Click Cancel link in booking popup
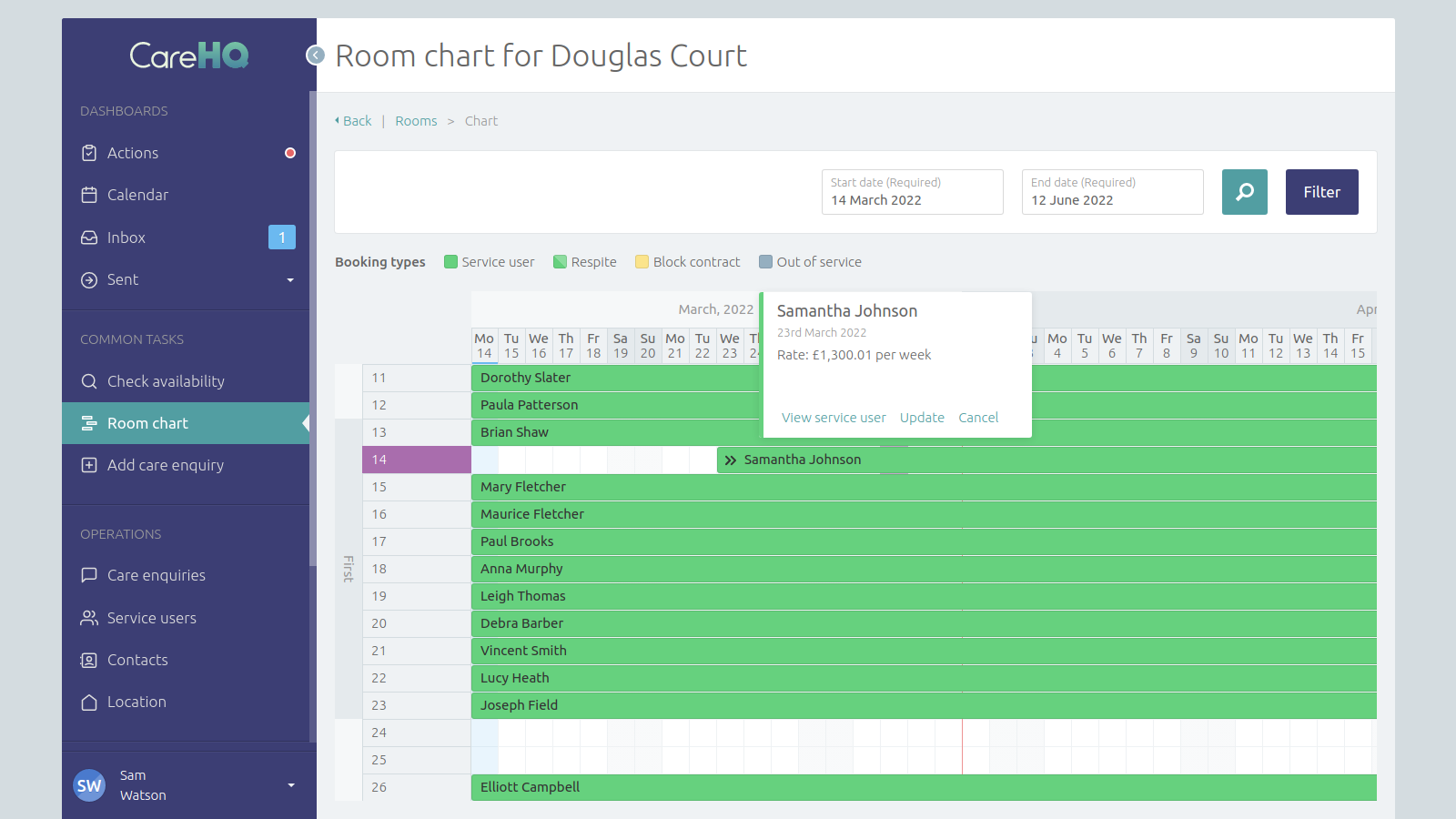This screenshot has width=1456, height=819. pos(978,418)
